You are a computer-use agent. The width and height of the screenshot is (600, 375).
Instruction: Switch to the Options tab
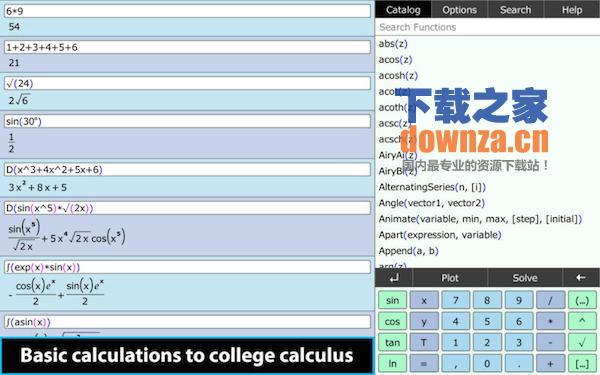pos(459,10)
